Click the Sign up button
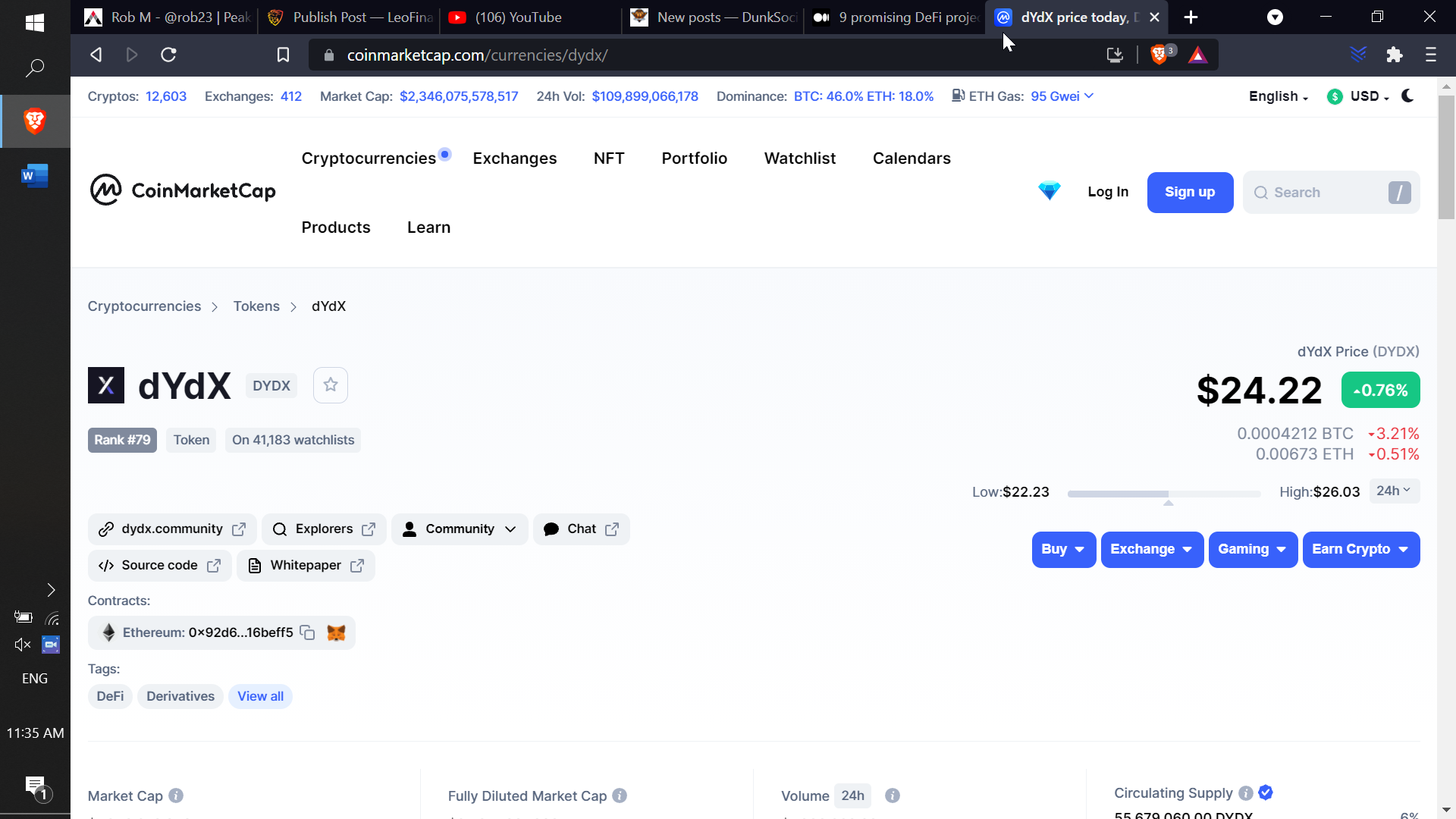1456x819 pixels. 1190,193
